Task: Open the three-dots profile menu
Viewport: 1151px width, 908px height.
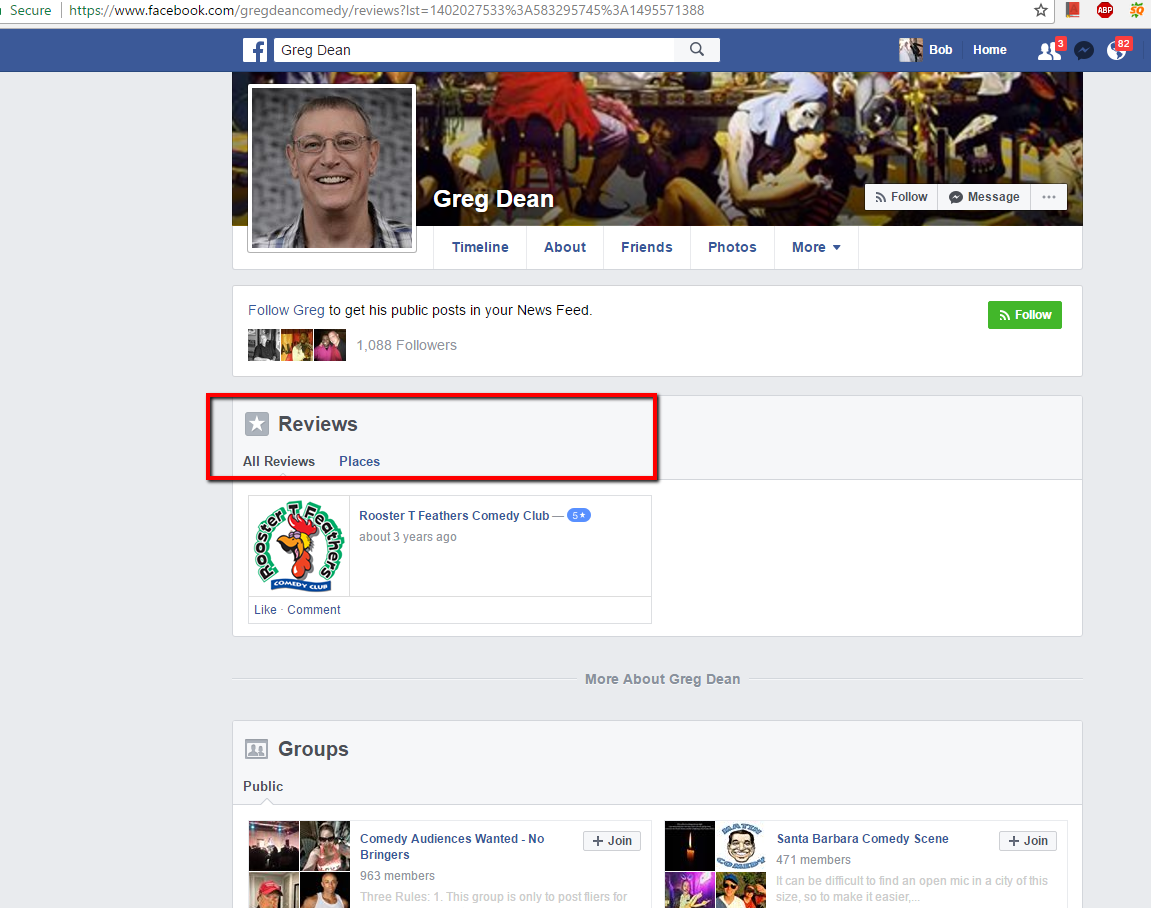Action: pyautogui.click(x=1048, y=197)
